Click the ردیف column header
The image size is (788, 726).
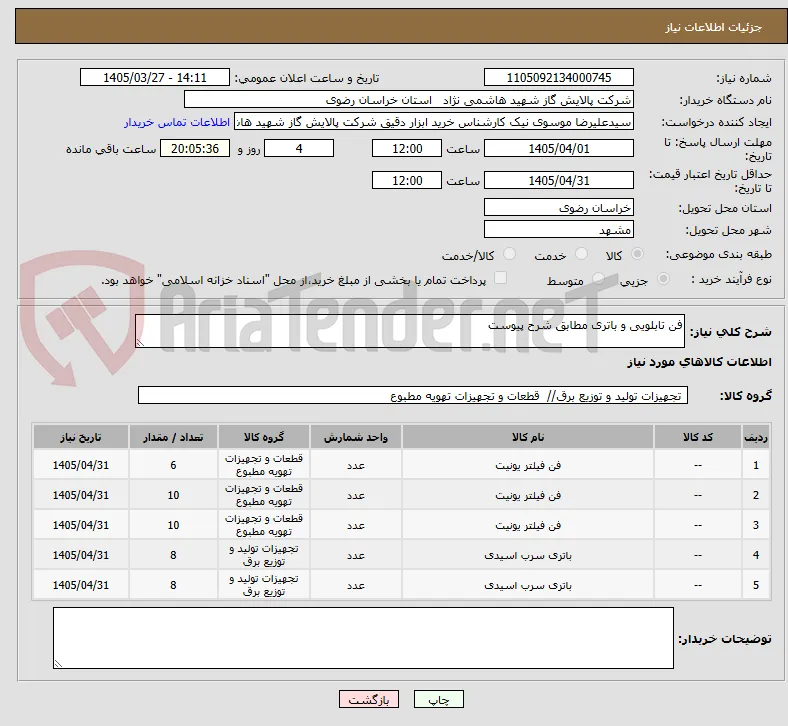coord(755,437)
